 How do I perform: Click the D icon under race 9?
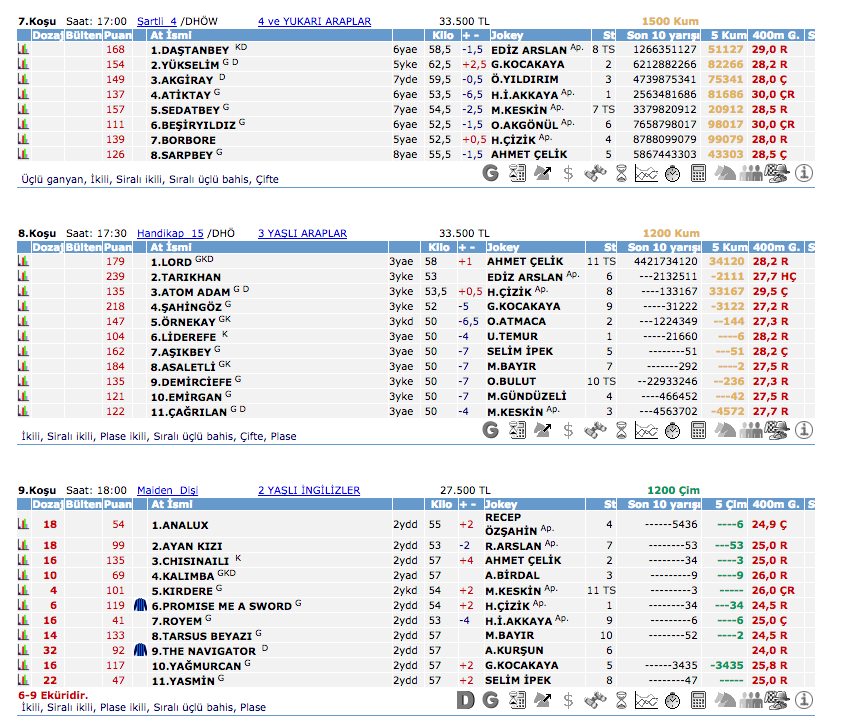coord(465,700)
